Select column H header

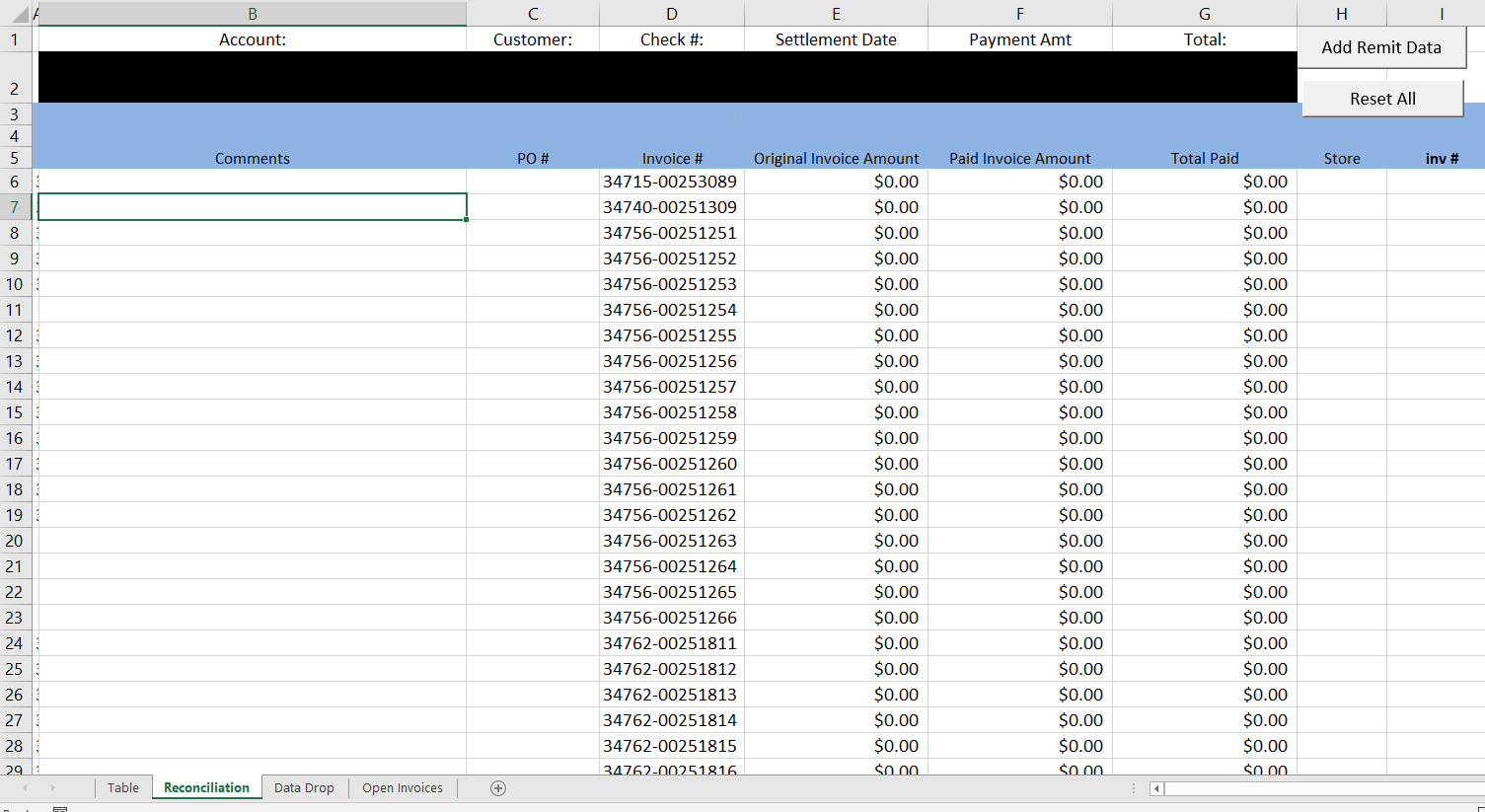pos(1342,13)
